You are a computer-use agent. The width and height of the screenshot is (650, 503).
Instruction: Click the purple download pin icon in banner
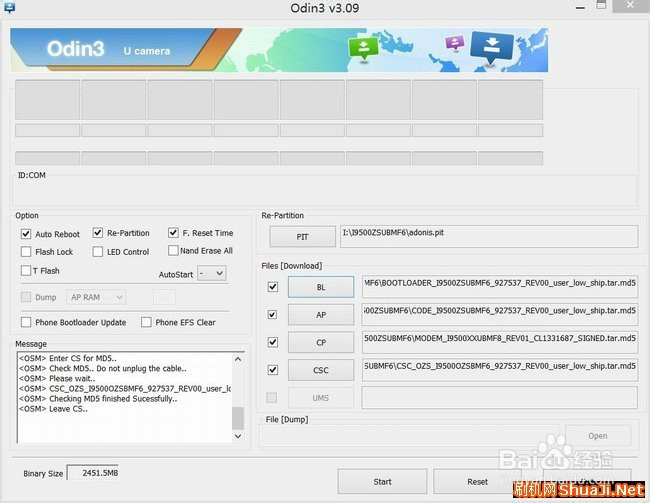[x=455, y=43]
